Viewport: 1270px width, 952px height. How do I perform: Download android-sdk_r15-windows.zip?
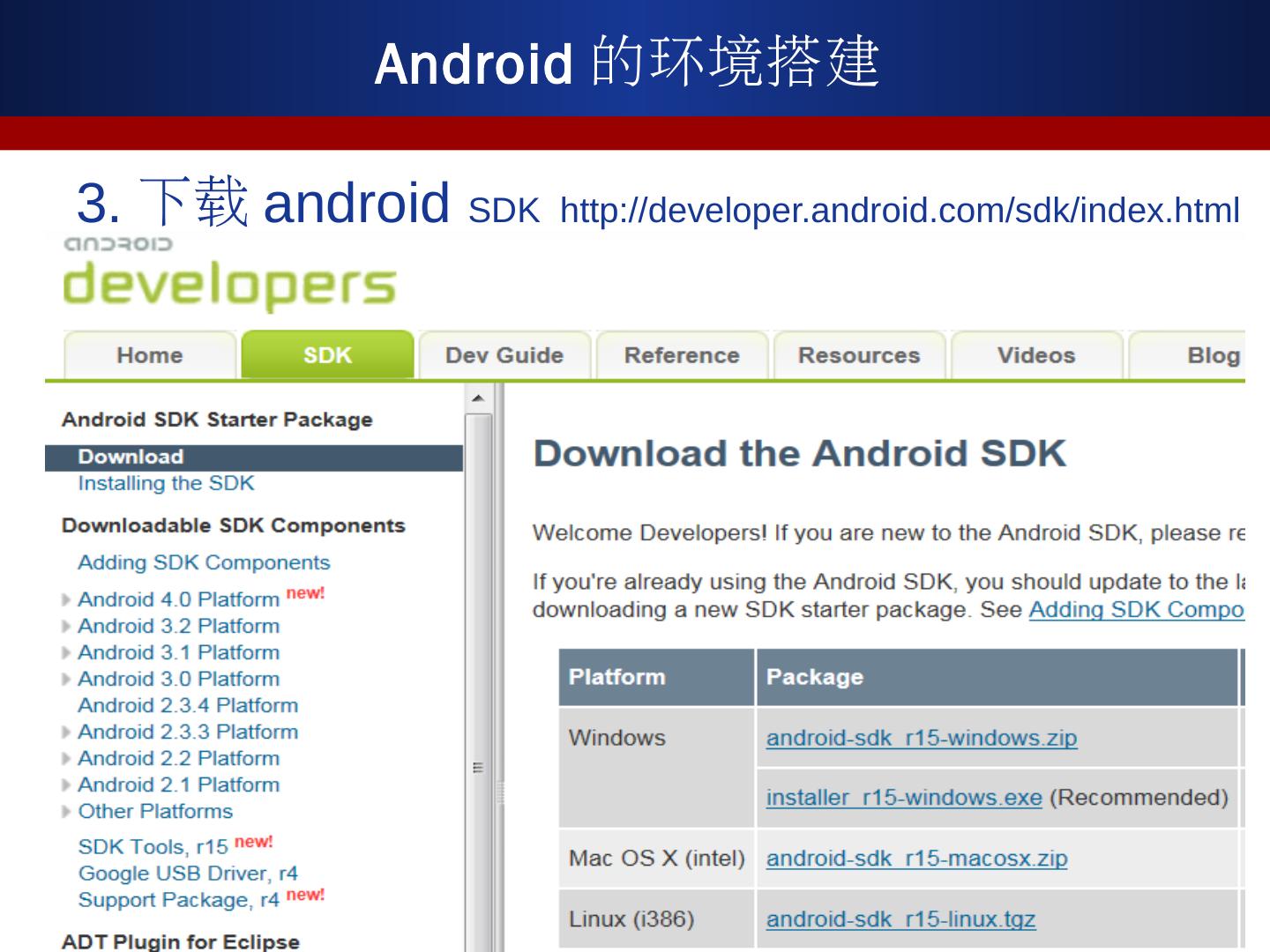[922, 738]
